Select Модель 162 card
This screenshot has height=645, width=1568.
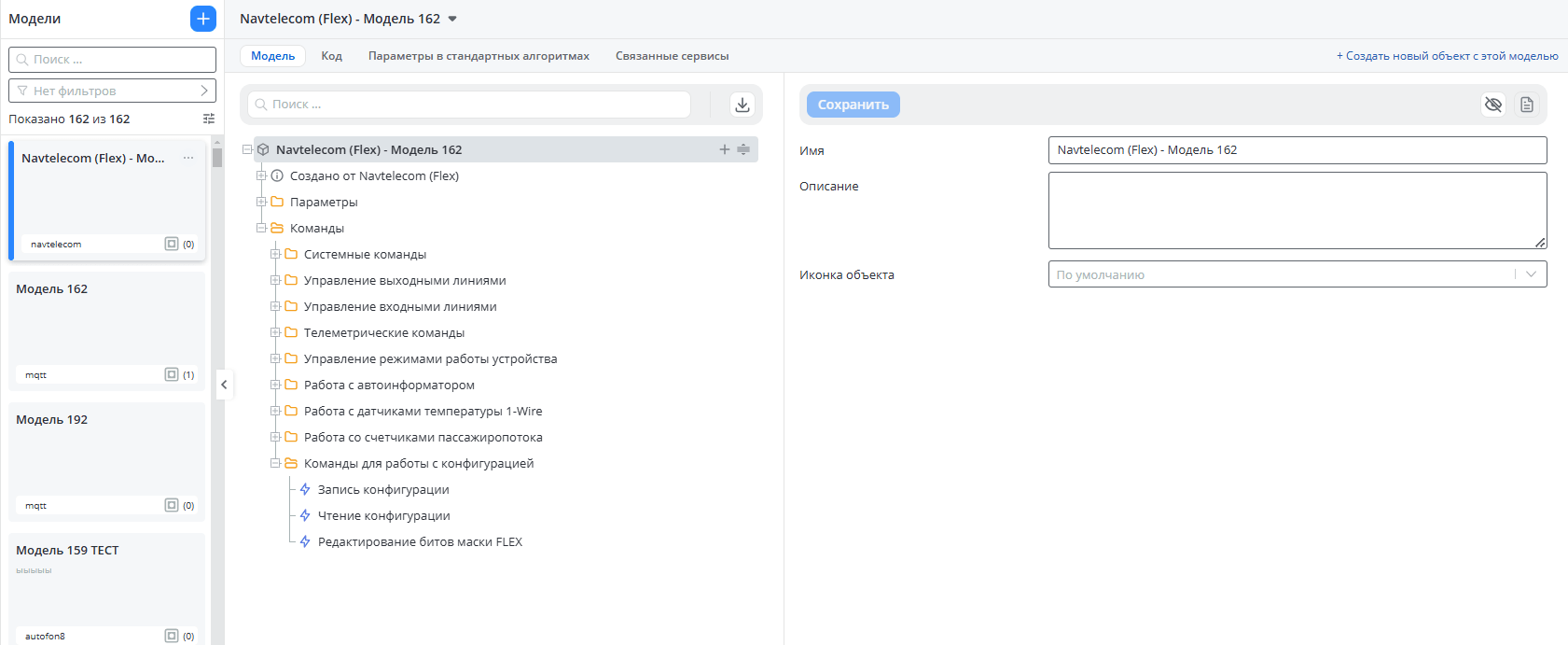[106, 331]
